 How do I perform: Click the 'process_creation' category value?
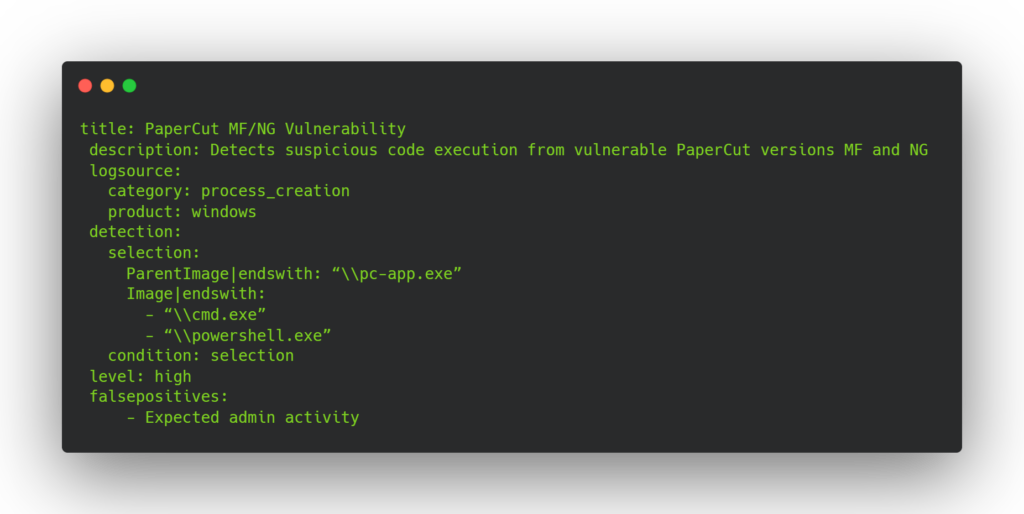[275, 191]
